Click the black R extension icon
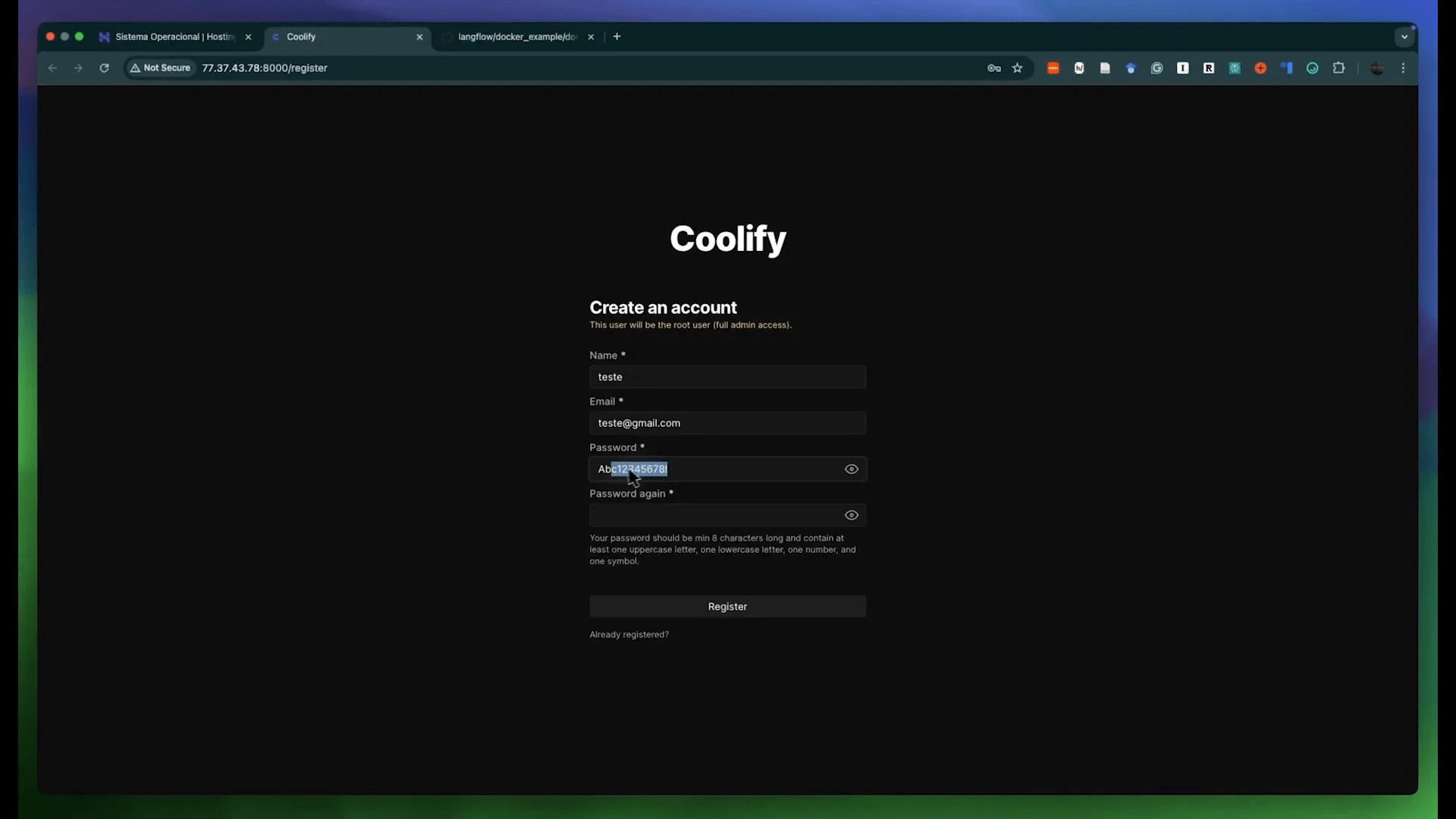The image size is (1456, 819). click(x=1209, y=68)
